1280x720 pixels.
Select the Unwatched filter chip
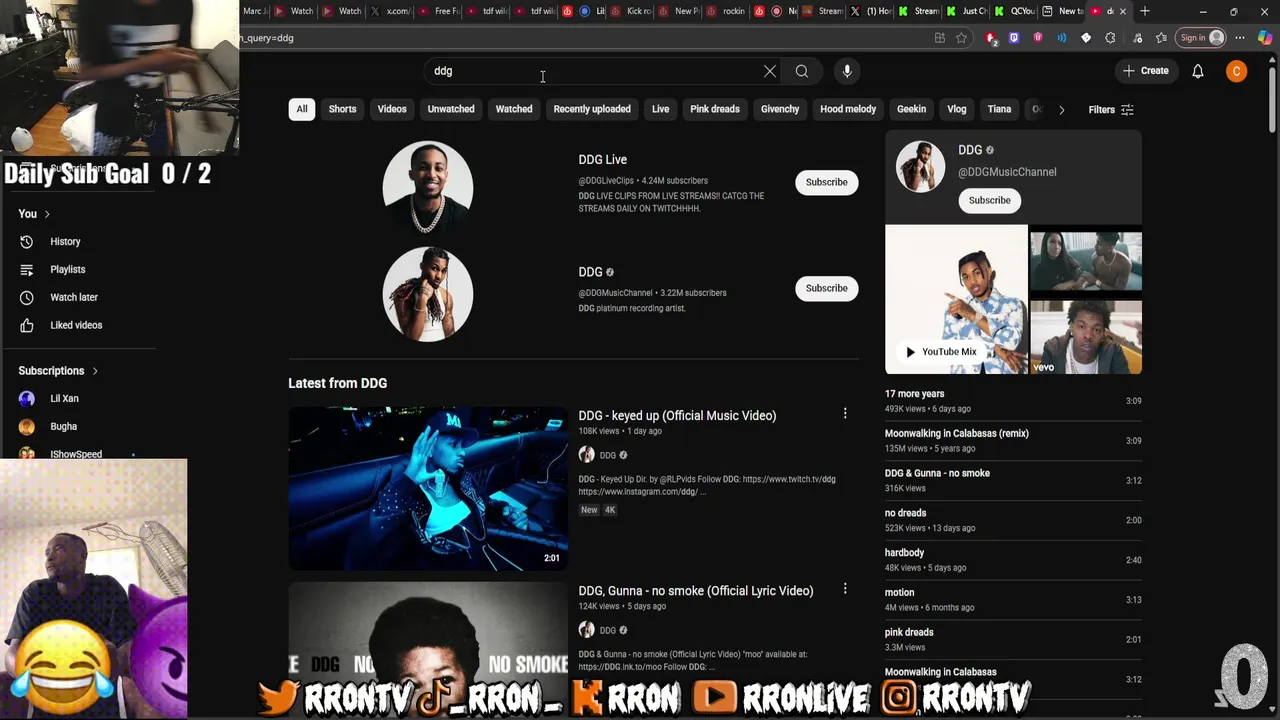[451, 109]
